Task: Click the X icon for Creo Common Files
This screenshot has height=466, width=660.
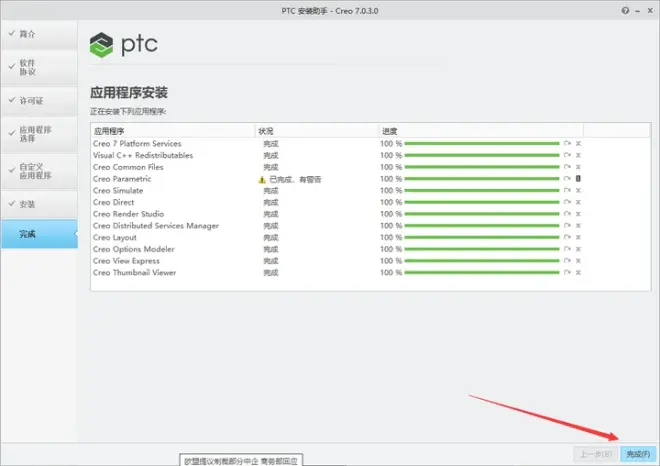Action: 578,167
